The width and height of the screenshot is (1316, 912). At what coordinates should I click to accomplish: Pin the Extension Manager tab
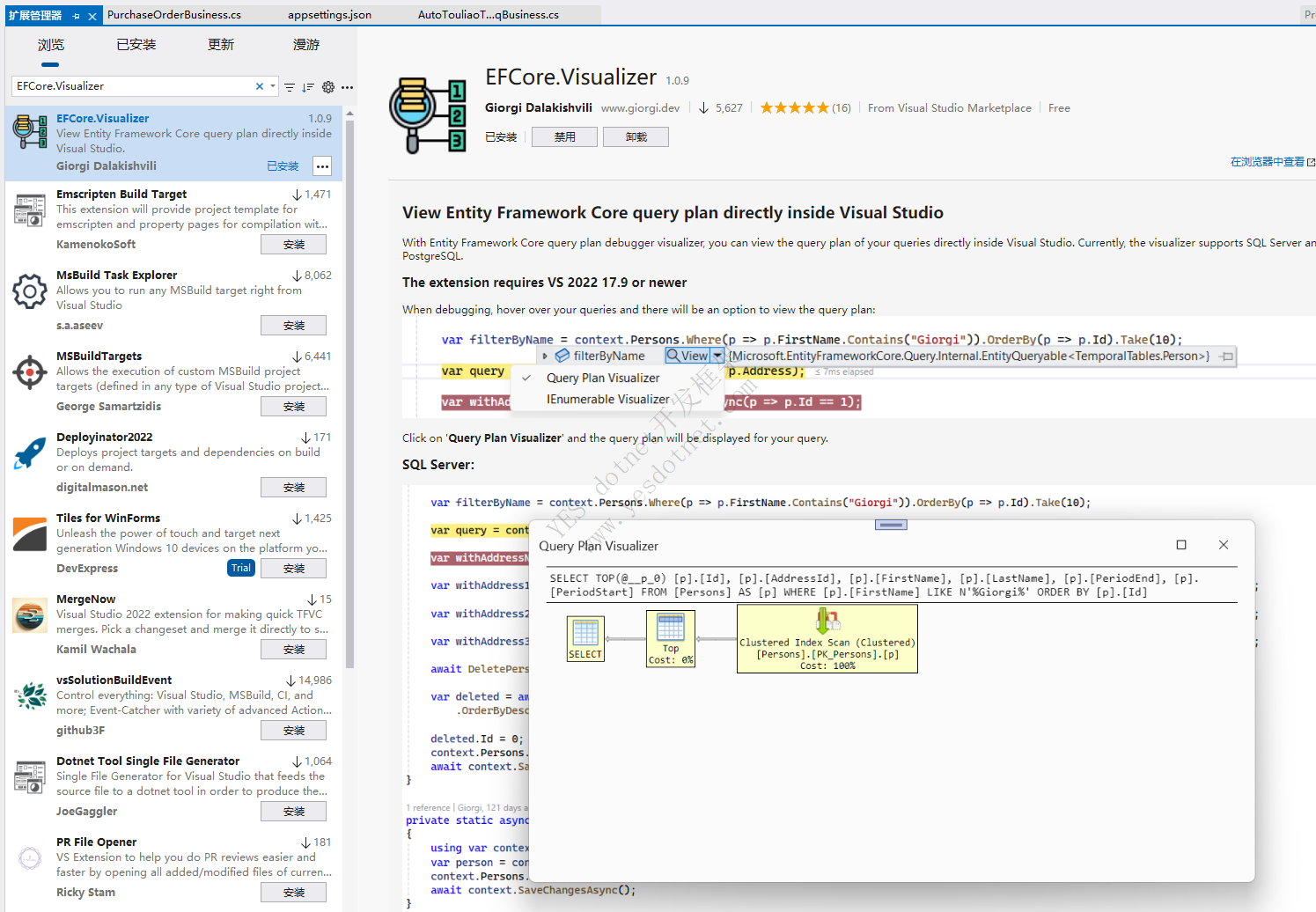click(x=77, y=16)
